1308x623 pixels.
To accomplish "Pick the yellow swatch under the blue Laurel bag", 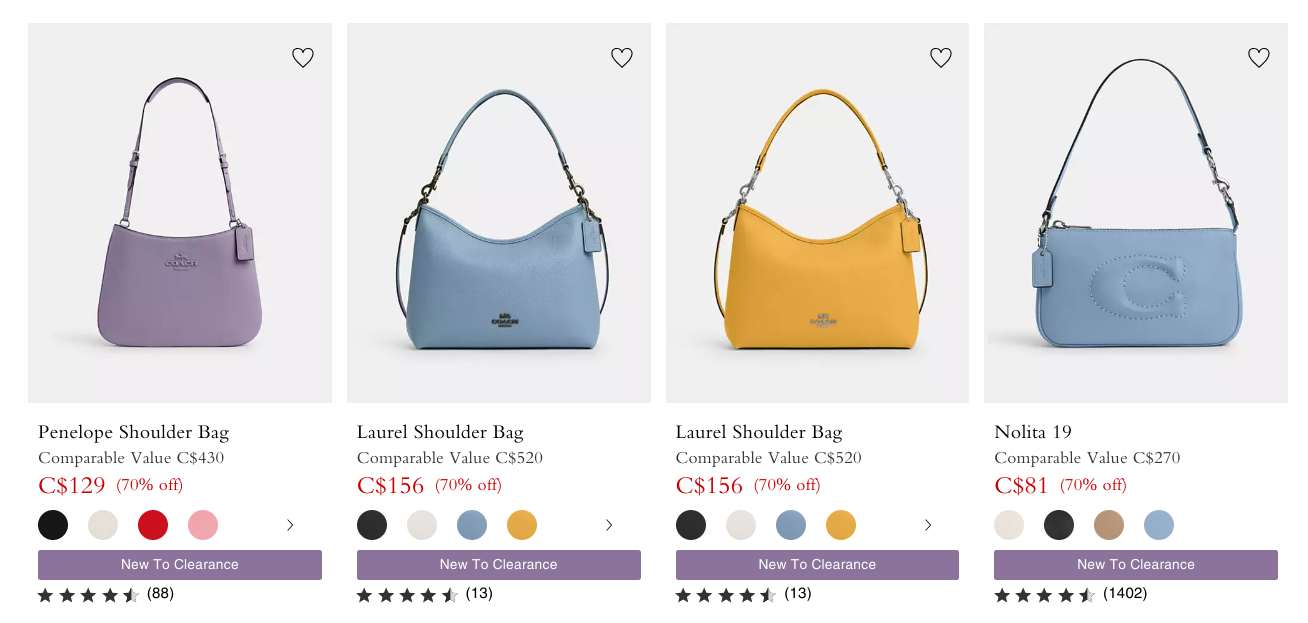I will coord(522,524).
